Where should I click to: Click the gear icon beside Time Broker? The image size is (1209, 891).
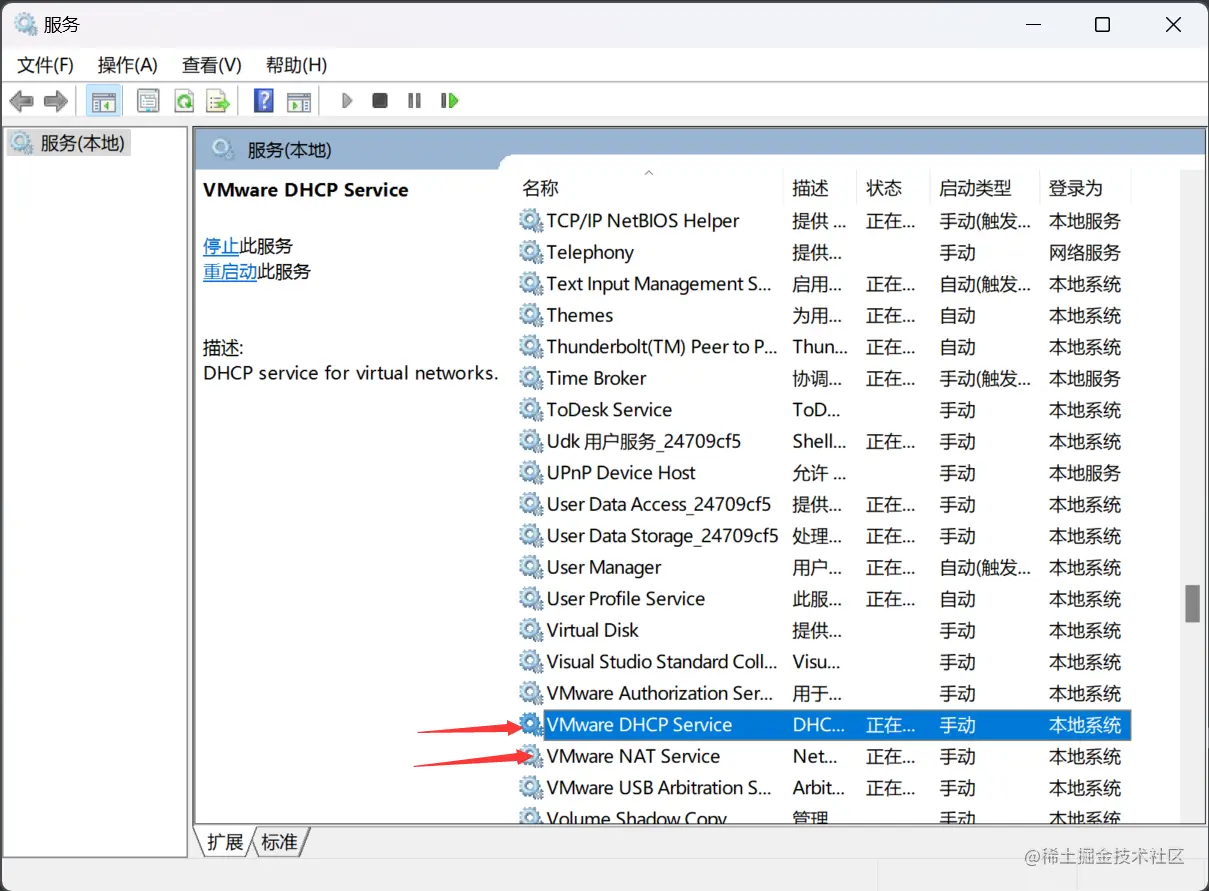pyautogui.click(x=531, y=378)
